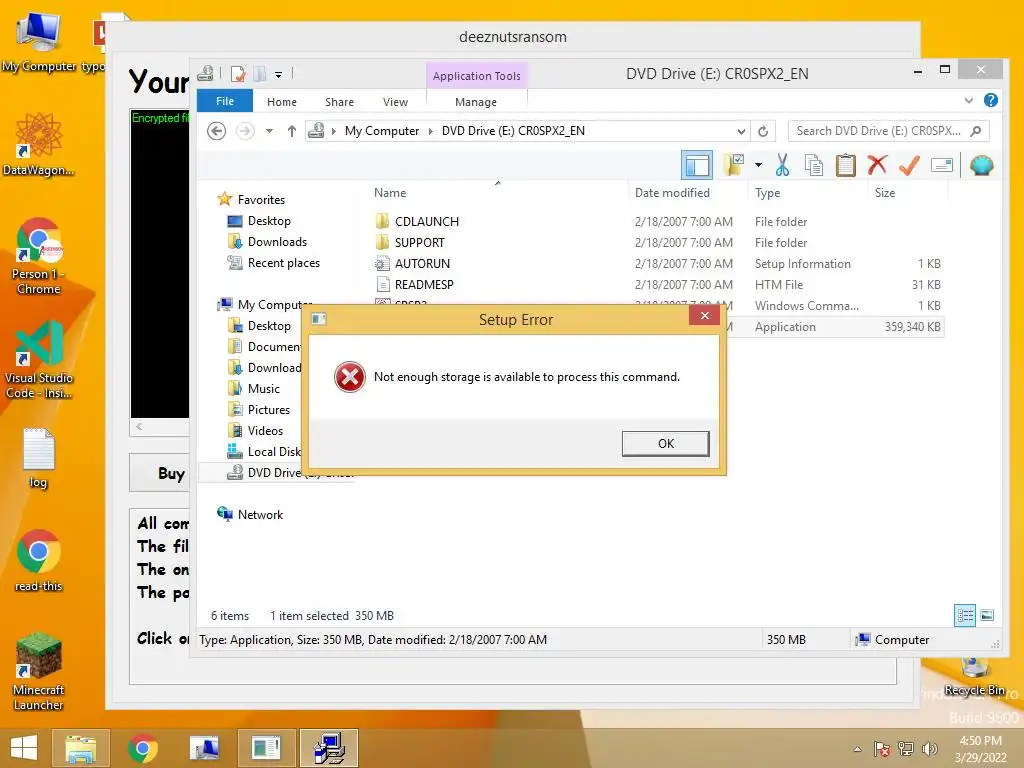
Task: Refresh the DVD Drive folder view
Action: (x=763, y=131)
